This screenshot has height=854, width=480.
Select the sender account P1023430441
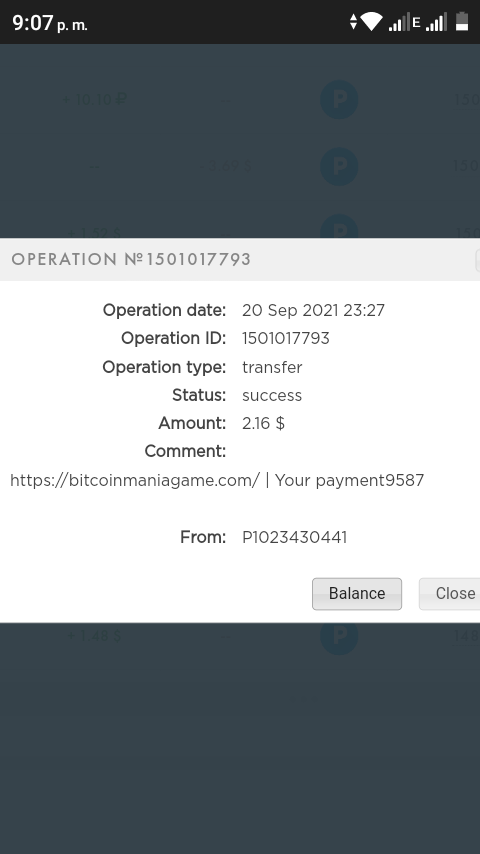294,538
